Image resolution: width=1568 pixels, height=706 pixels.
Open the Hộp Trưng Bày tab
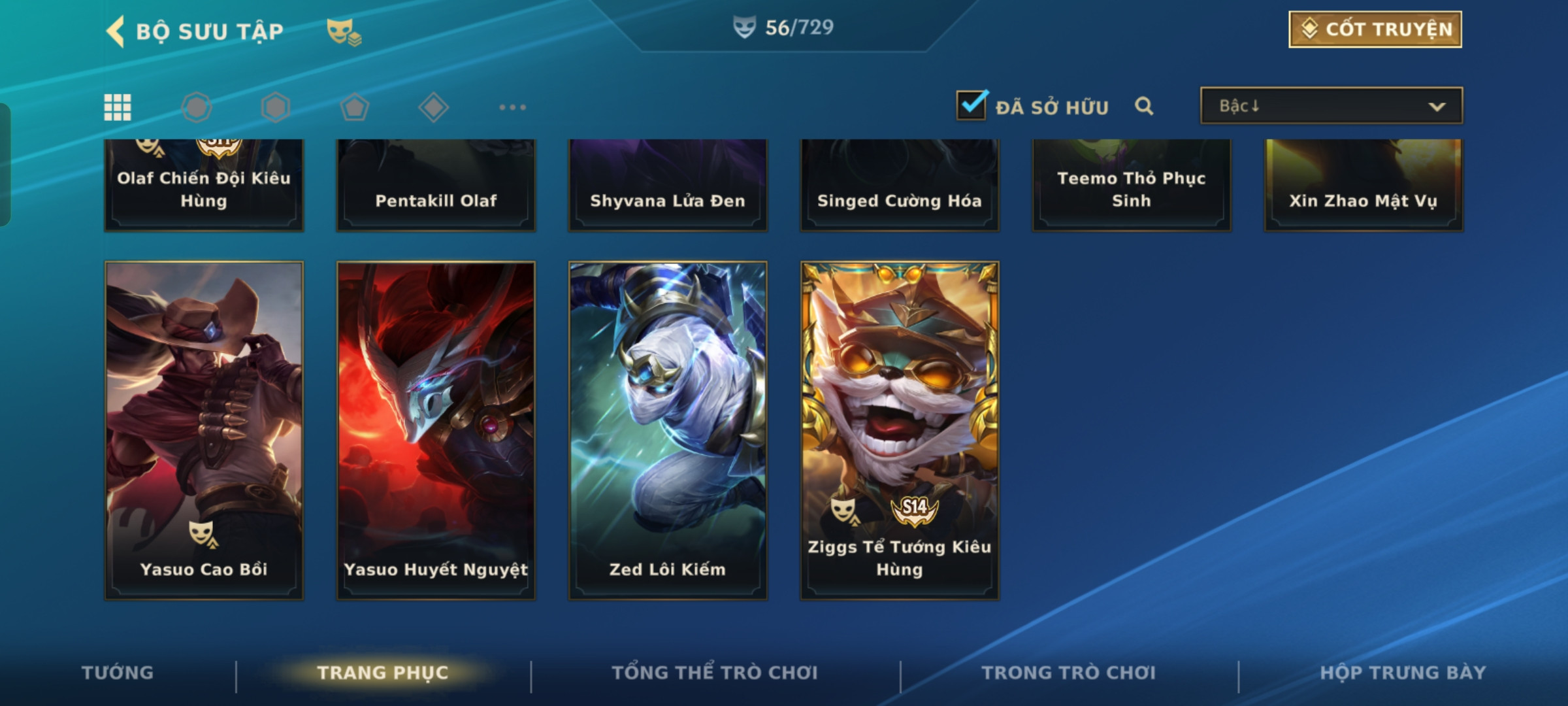click(1403, 673)
